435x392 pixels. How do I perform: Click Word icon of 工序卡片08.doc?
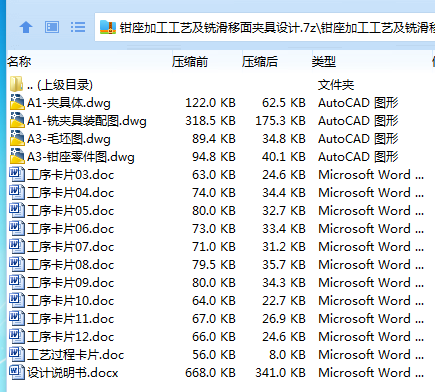(17, 264)
